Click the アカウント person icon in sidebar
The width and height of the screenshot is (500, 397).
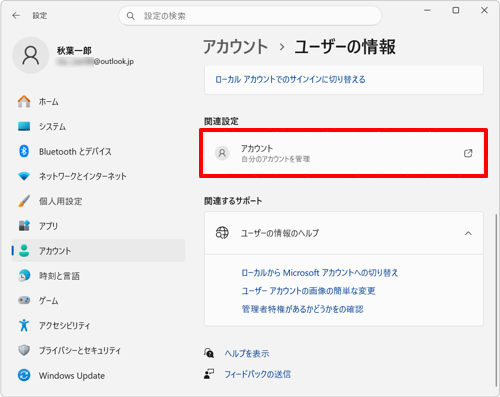tap(24, 251)
